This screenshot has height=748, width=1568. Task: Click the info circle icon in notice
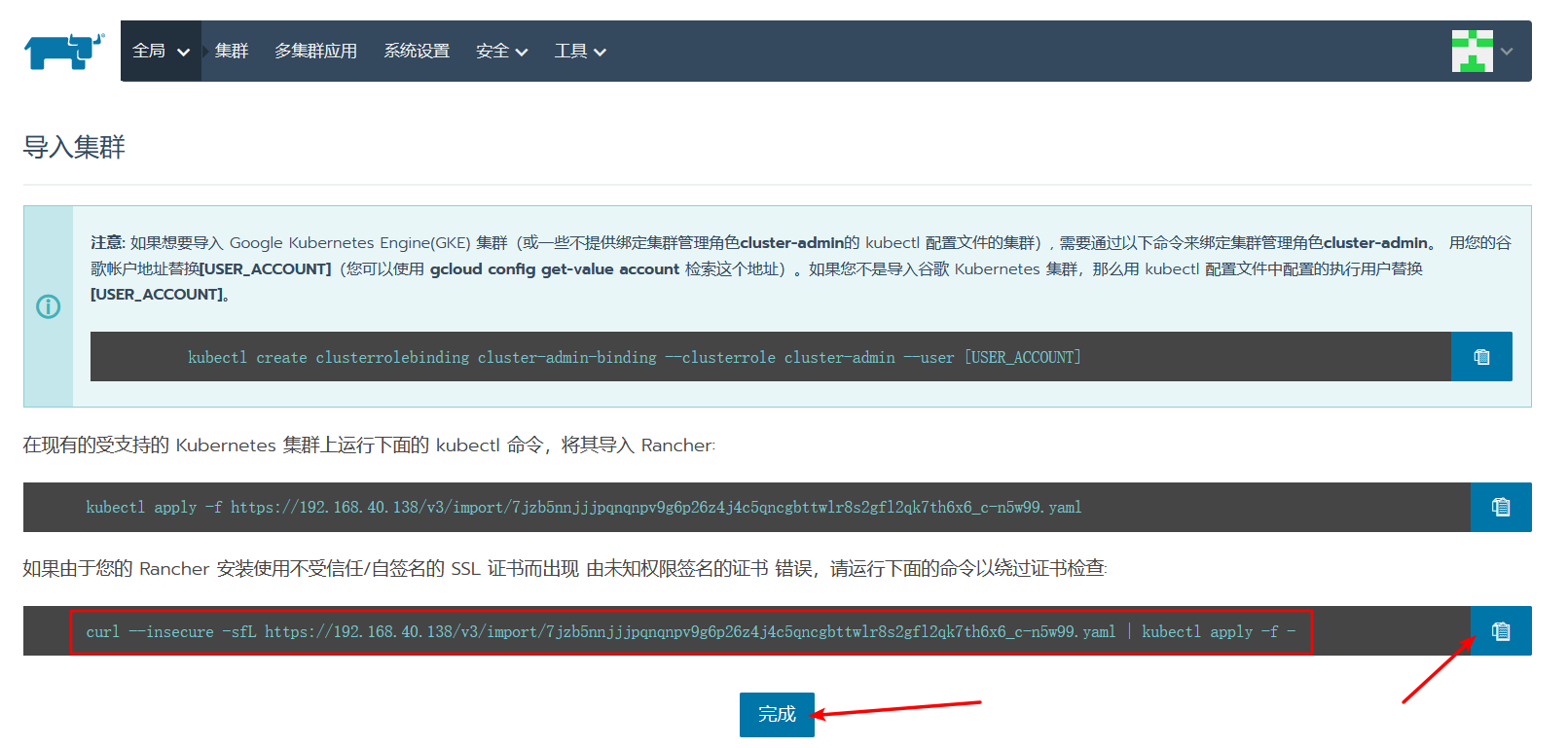pyautogui.click(x=48, y=306)
